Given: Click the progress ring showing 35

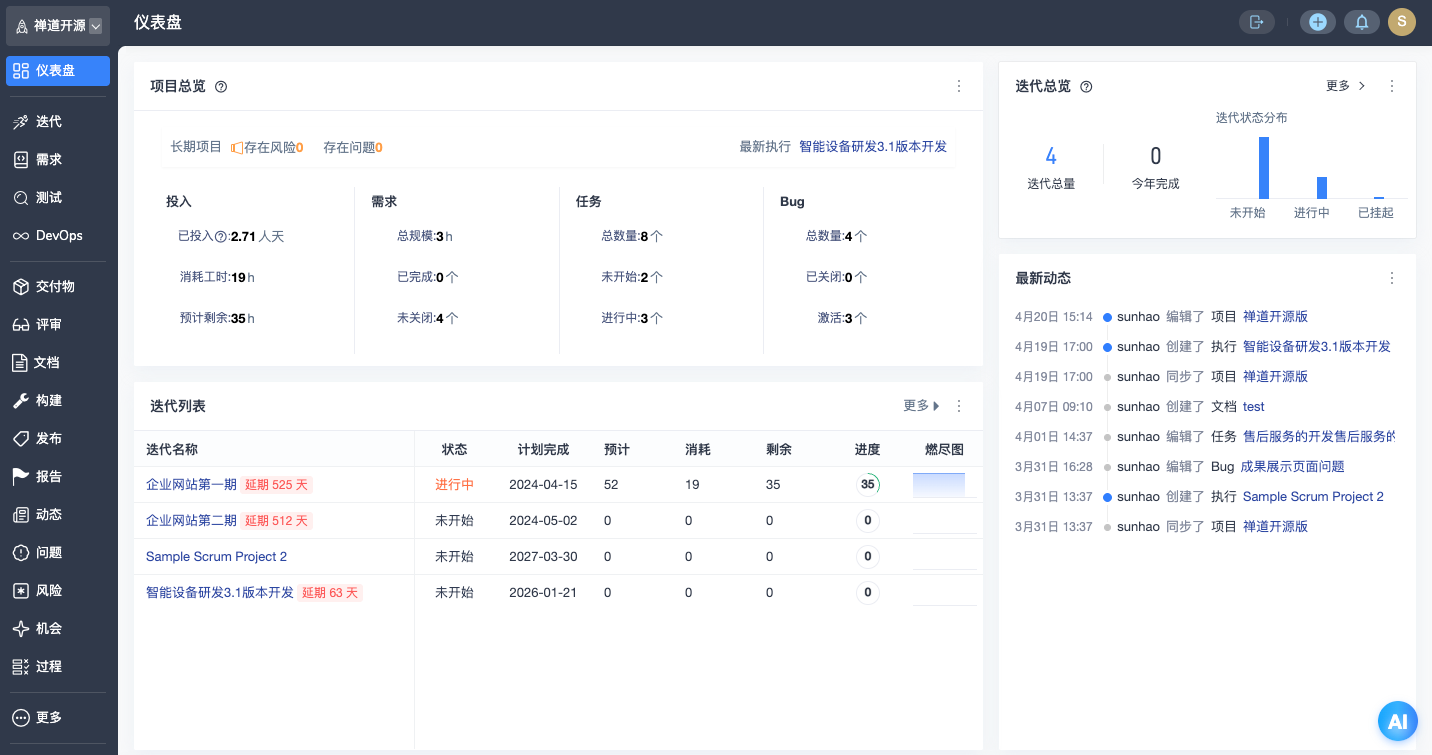Looking at the screenshot, I should [x=867, y=485].
